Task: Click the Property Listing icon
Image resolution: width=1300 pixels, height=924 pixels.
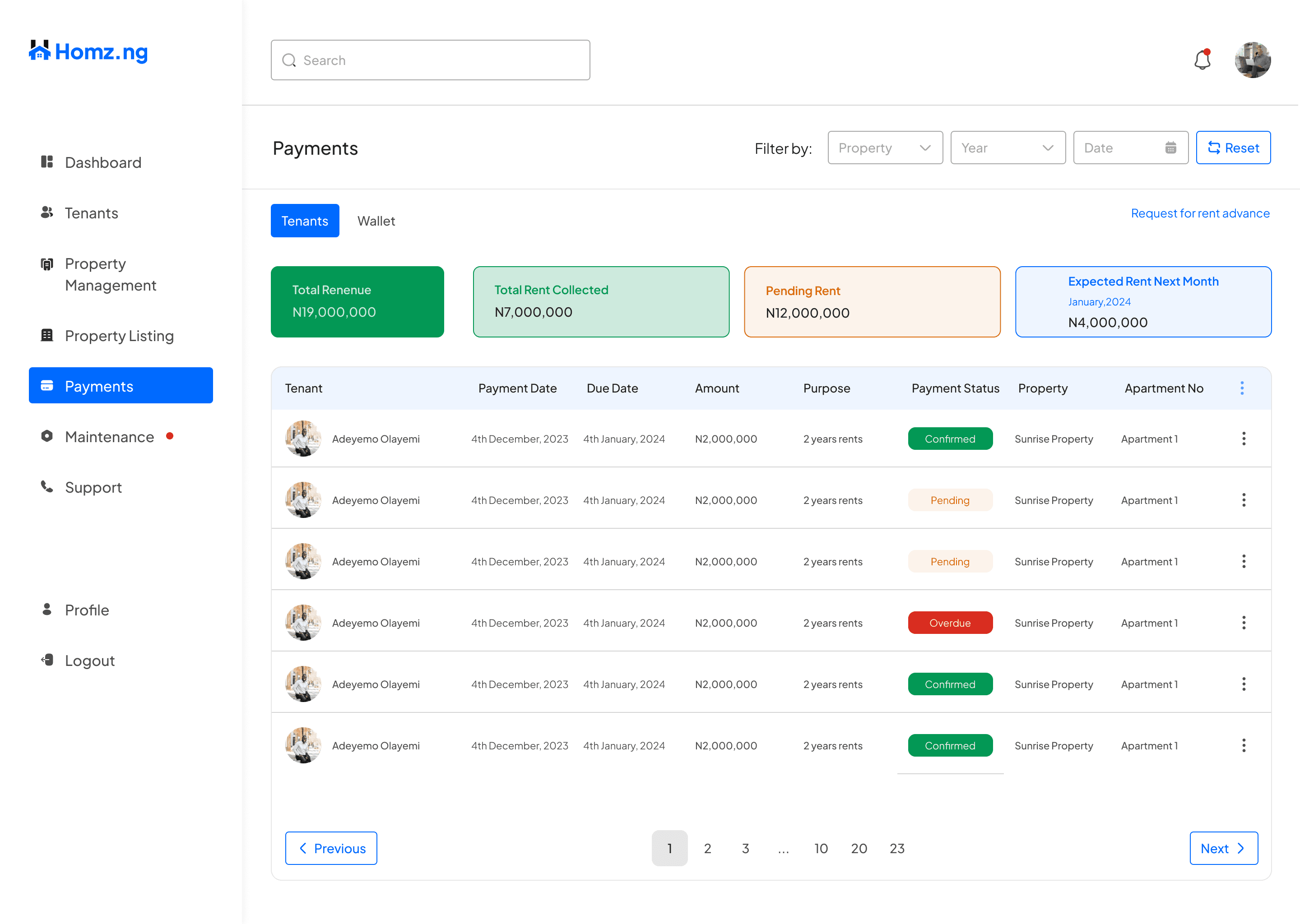Action: [x=46, y=336]
